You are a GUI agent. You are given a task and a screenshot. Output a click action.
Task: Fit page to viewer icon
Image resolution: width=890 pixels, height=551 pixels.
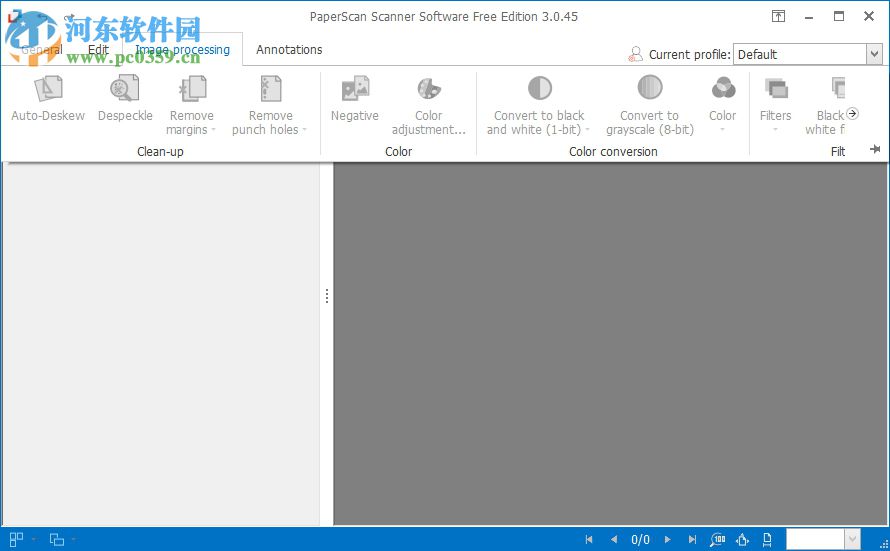tap(742, 539)
